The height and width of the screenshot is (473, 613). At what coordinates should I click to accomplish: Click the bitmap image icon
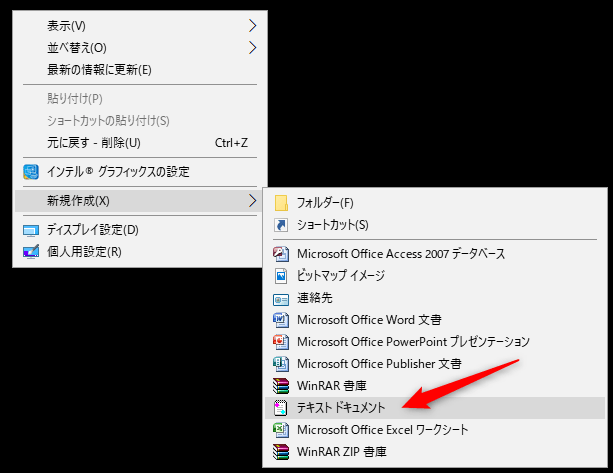click(281, 276)
